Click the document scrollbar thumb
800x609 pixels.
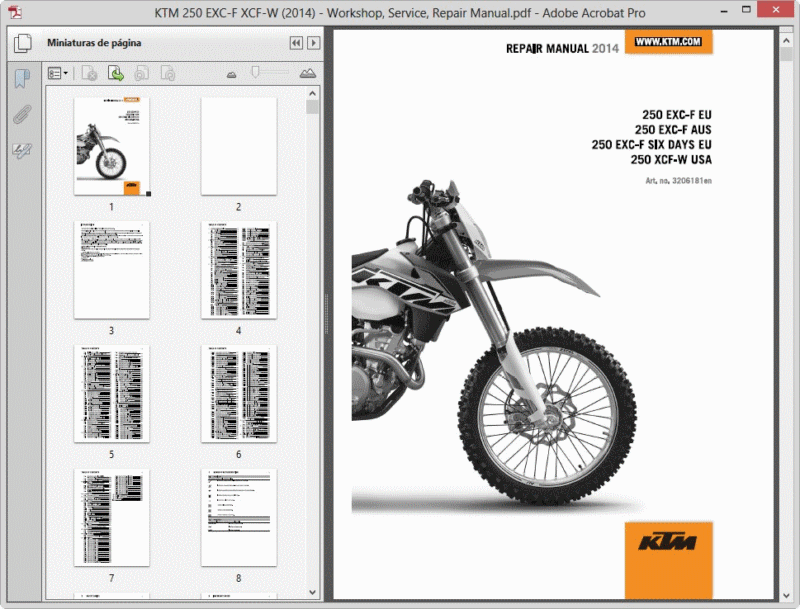(x=786, y=55)
